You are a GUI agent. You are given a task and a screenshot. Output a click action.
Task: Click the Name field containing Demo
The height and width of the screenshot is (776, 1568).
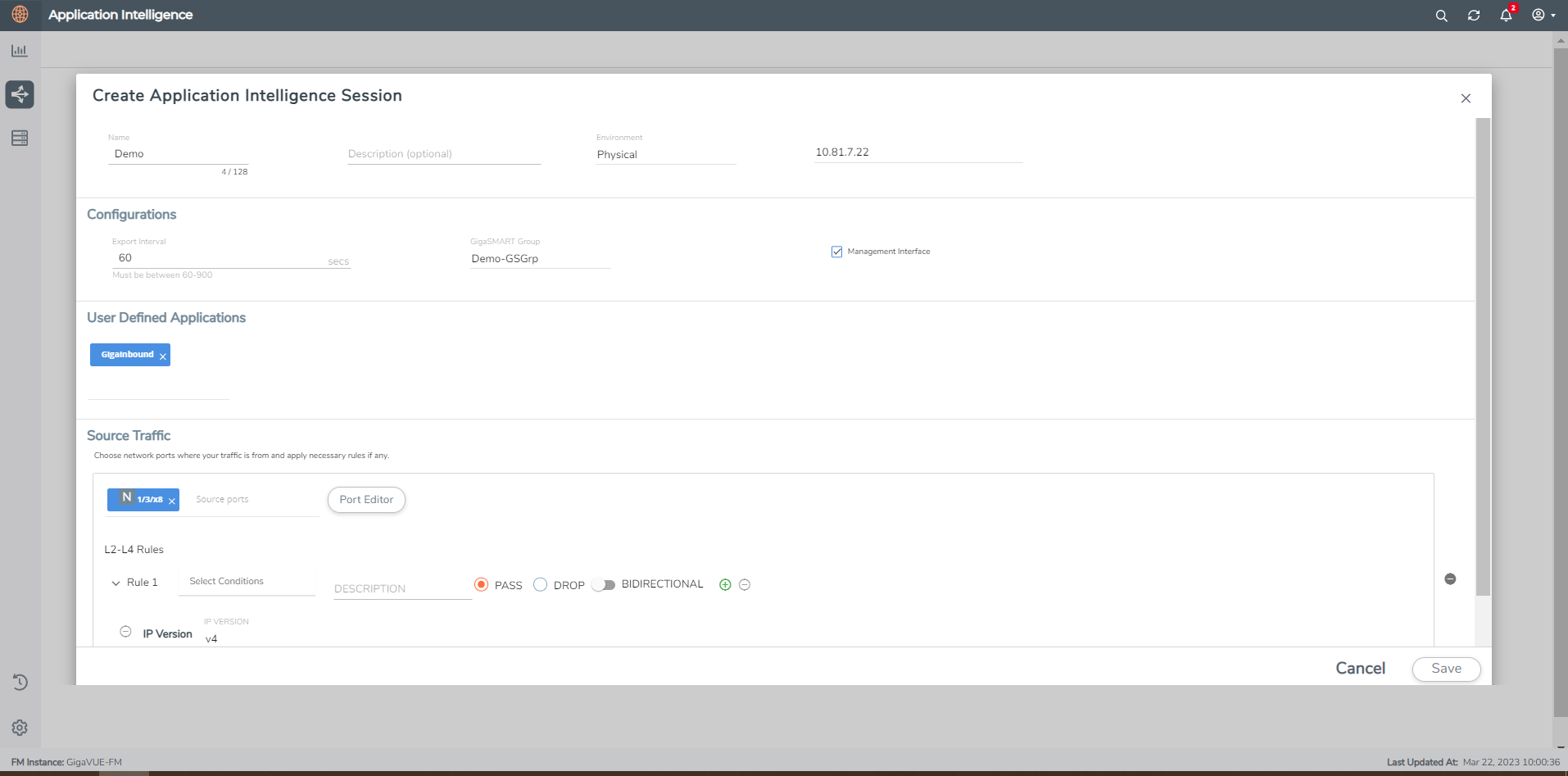(x=178, y=154)
